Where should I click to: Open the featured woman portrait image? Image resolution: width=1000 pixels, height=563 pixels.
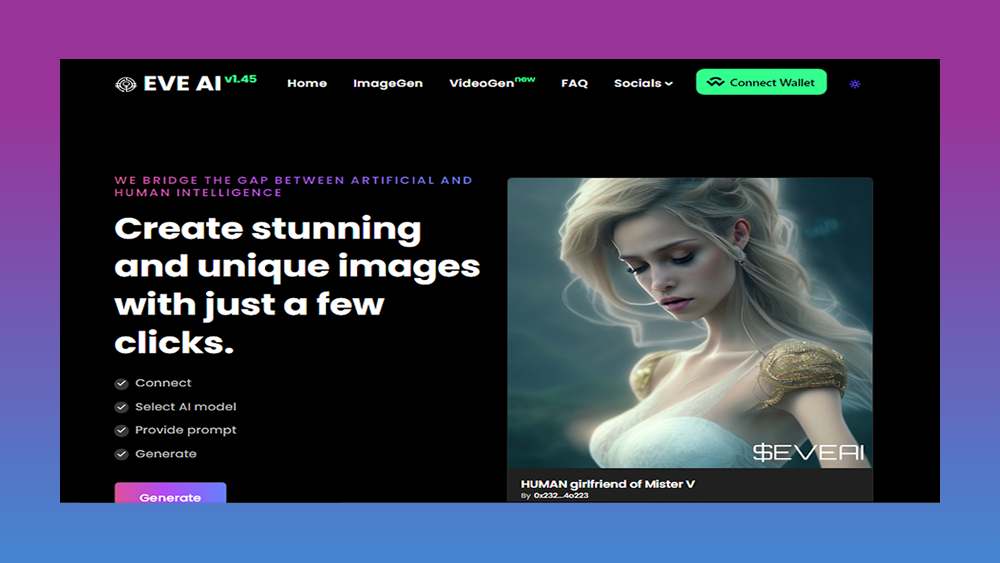click(690, 323)
